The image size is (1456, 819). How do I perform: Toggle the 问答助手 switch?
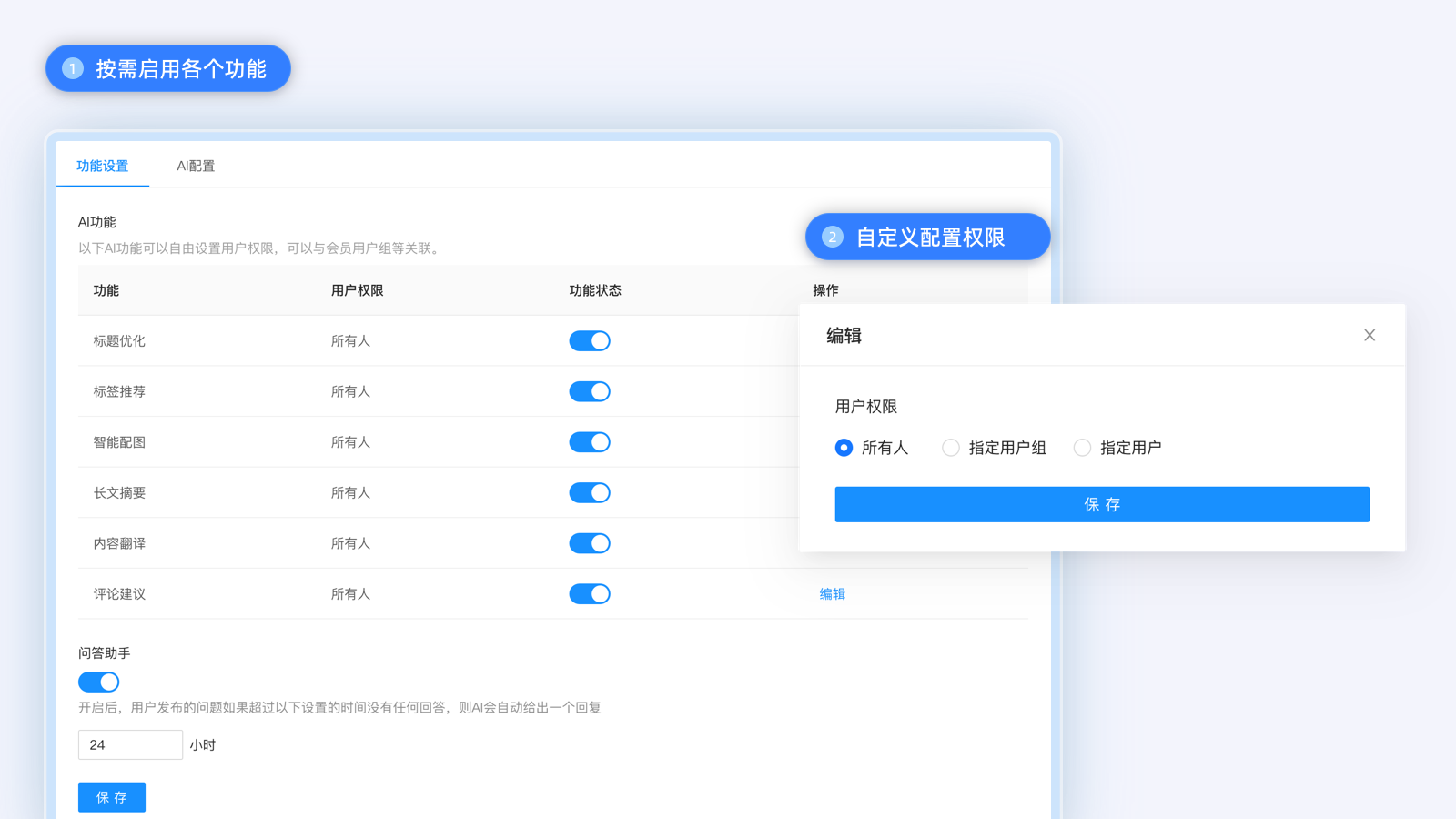click(x=98, y=682)
